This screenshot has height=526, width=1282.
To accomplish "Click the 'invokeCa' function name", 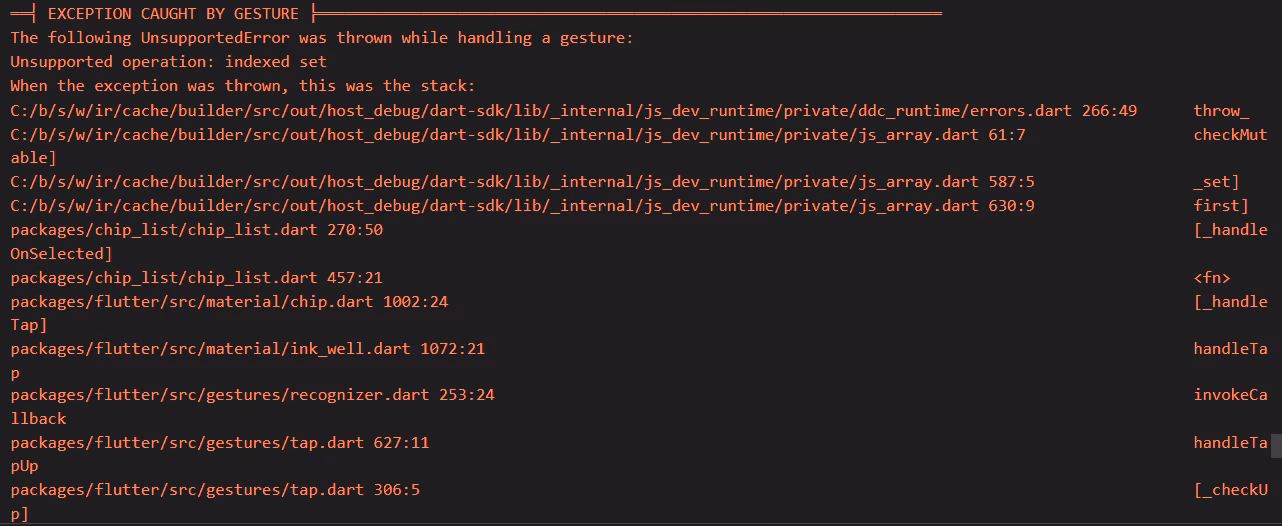I will click(1230, 395).
